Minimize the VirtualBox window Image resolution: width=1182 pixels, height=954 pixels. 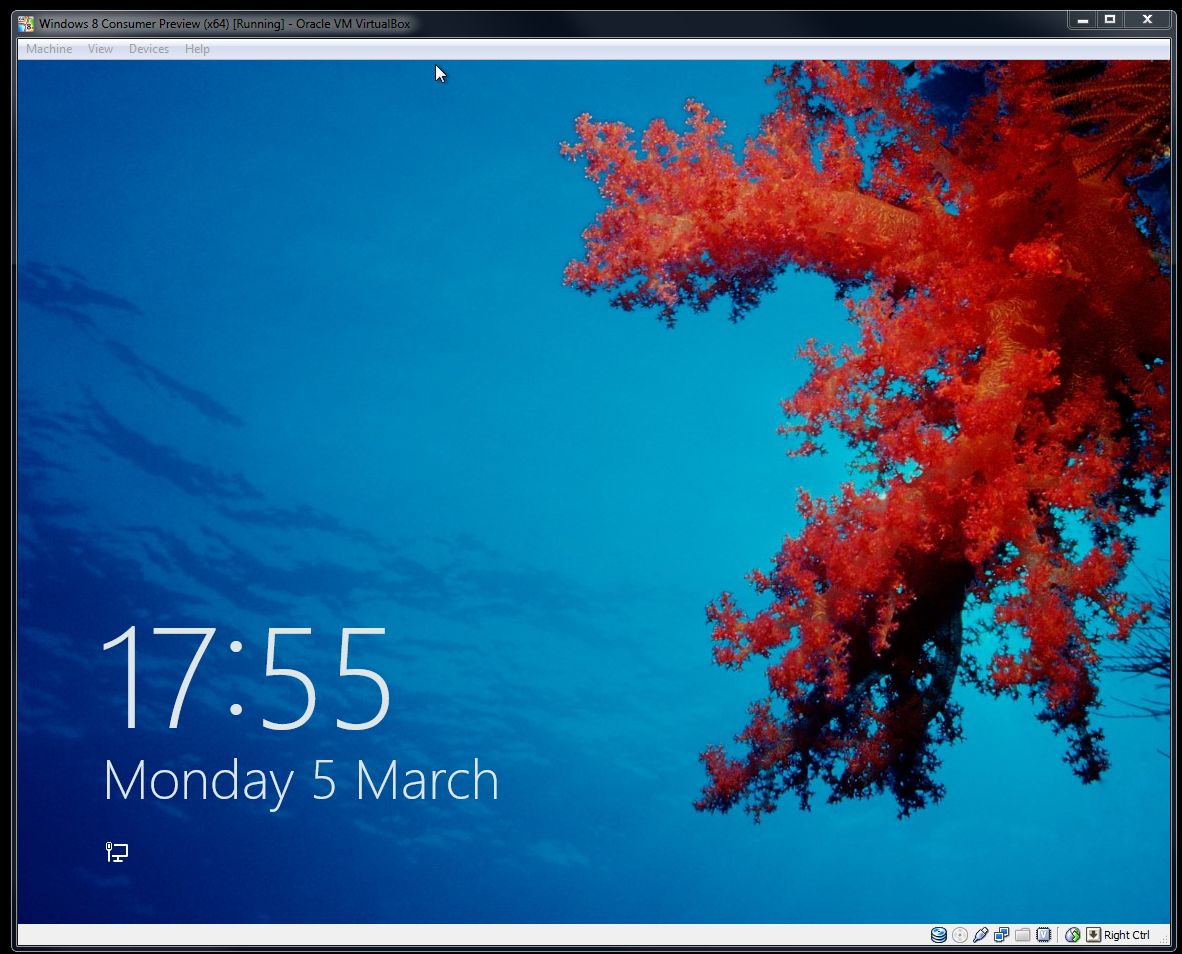[x=1082, y=20]
